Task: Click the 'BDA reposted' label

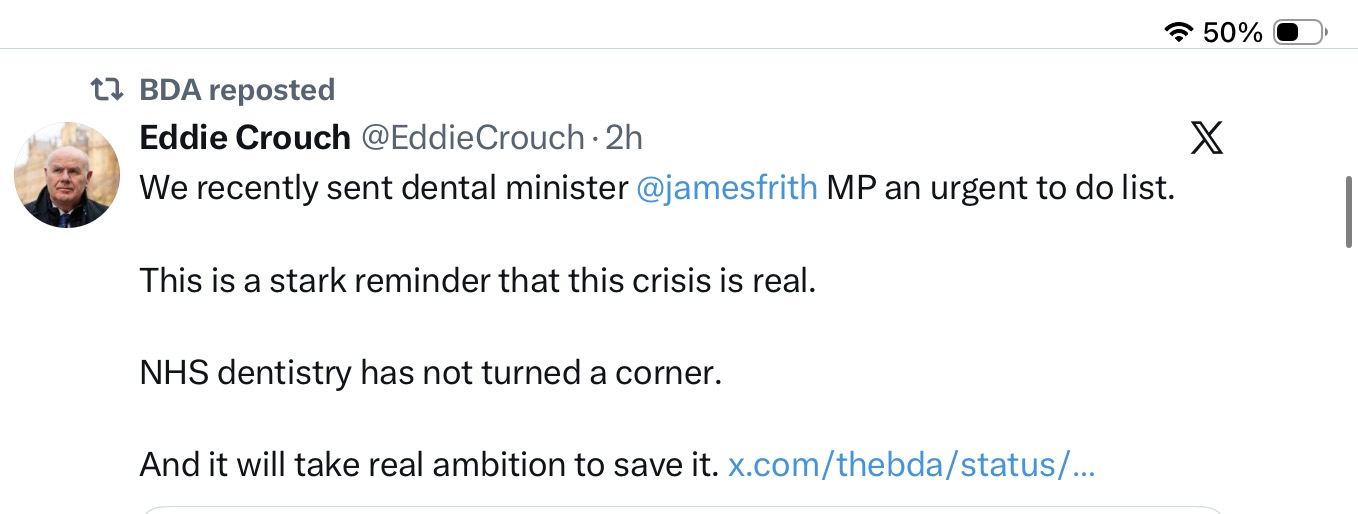Action: (237, 90)
